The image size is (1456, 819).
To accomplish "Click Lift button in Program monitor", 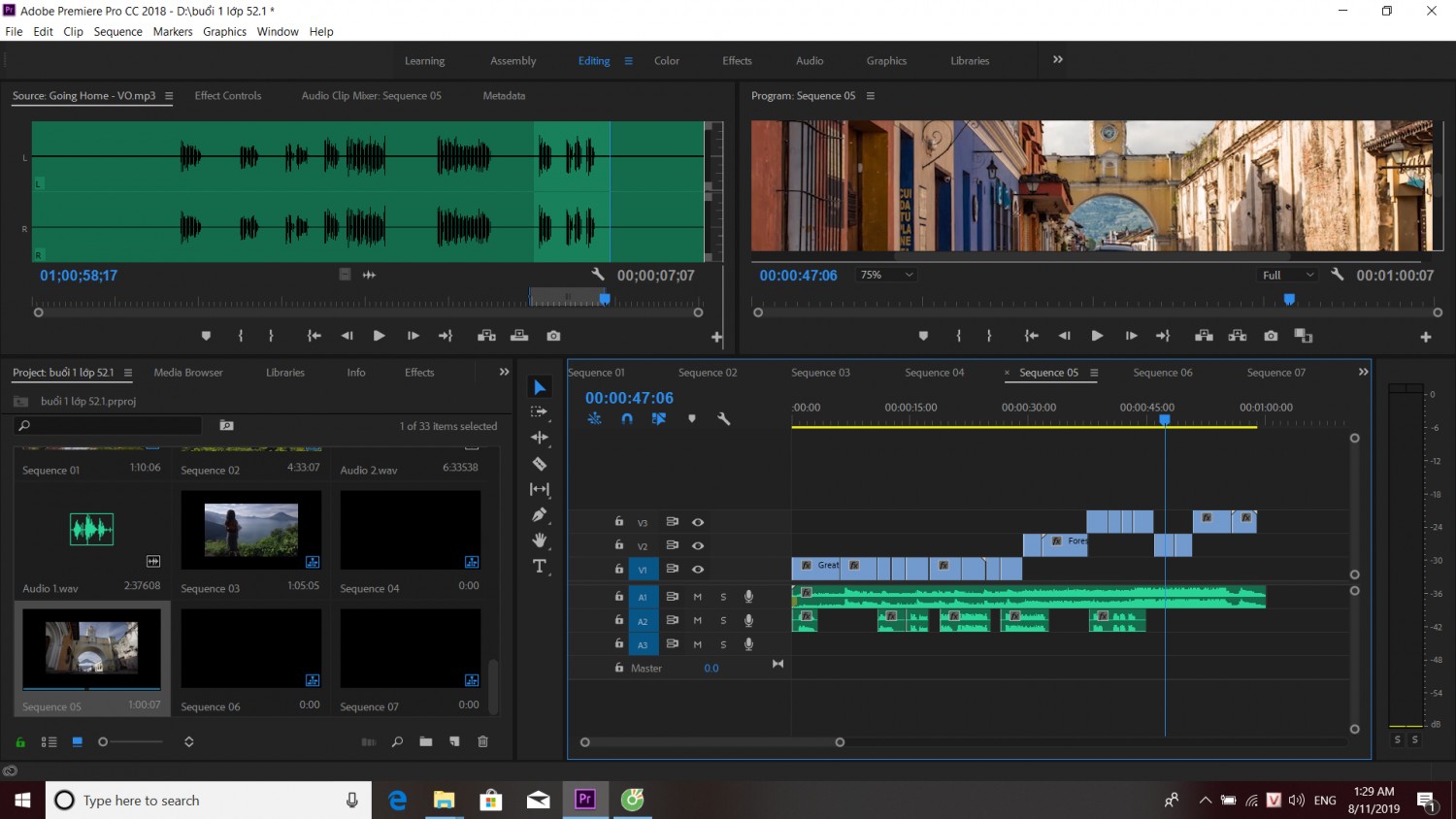I will tap(1204, 336).
